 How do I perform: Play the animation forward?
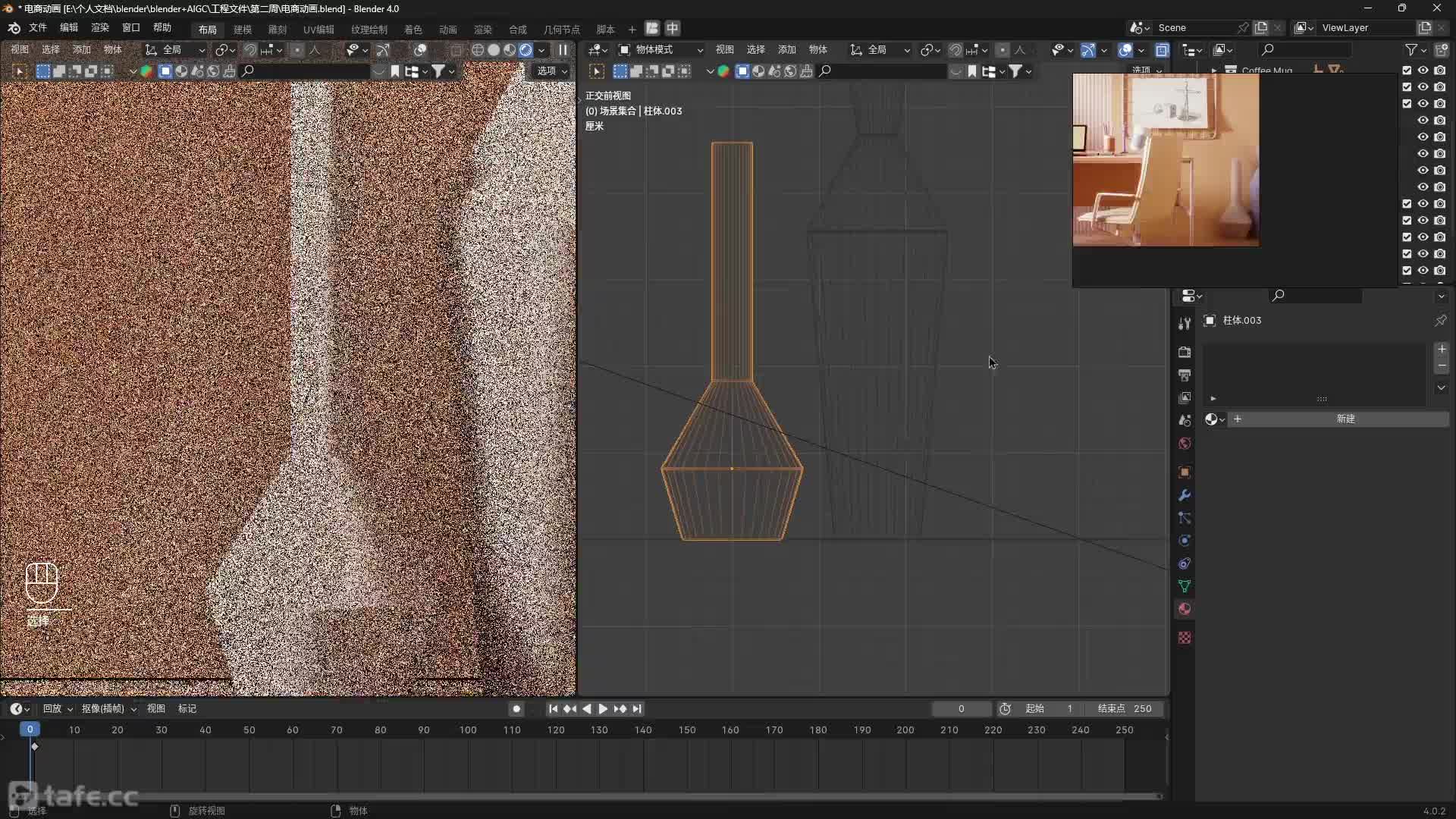[x=603, y=709]
